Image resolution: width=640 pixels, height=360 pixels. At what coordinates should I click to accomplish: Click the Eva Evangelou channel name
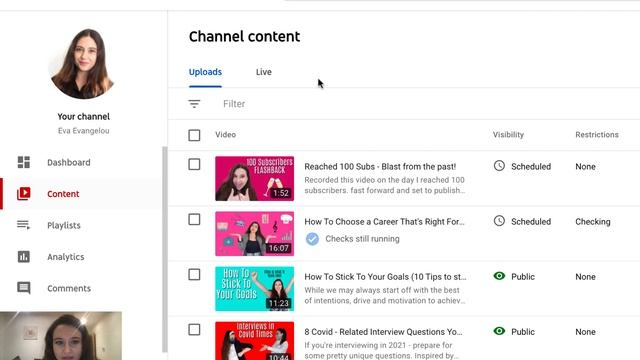coord(84,131)
